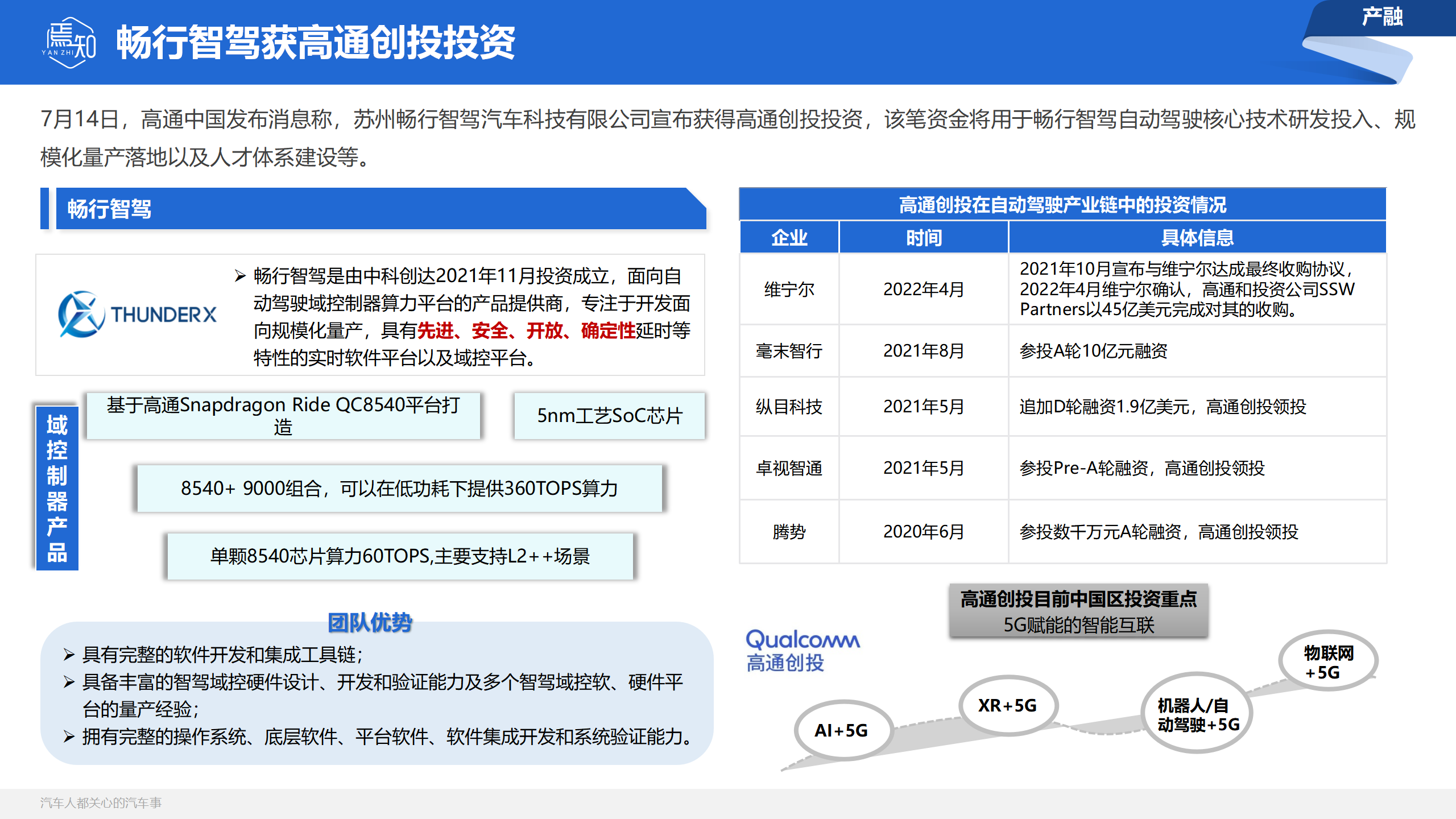The width and height of the screenshot is (1456, 819).
Task: Select the 单颗8540芯片算力60TOPS box
Action: tap(400, 556)
